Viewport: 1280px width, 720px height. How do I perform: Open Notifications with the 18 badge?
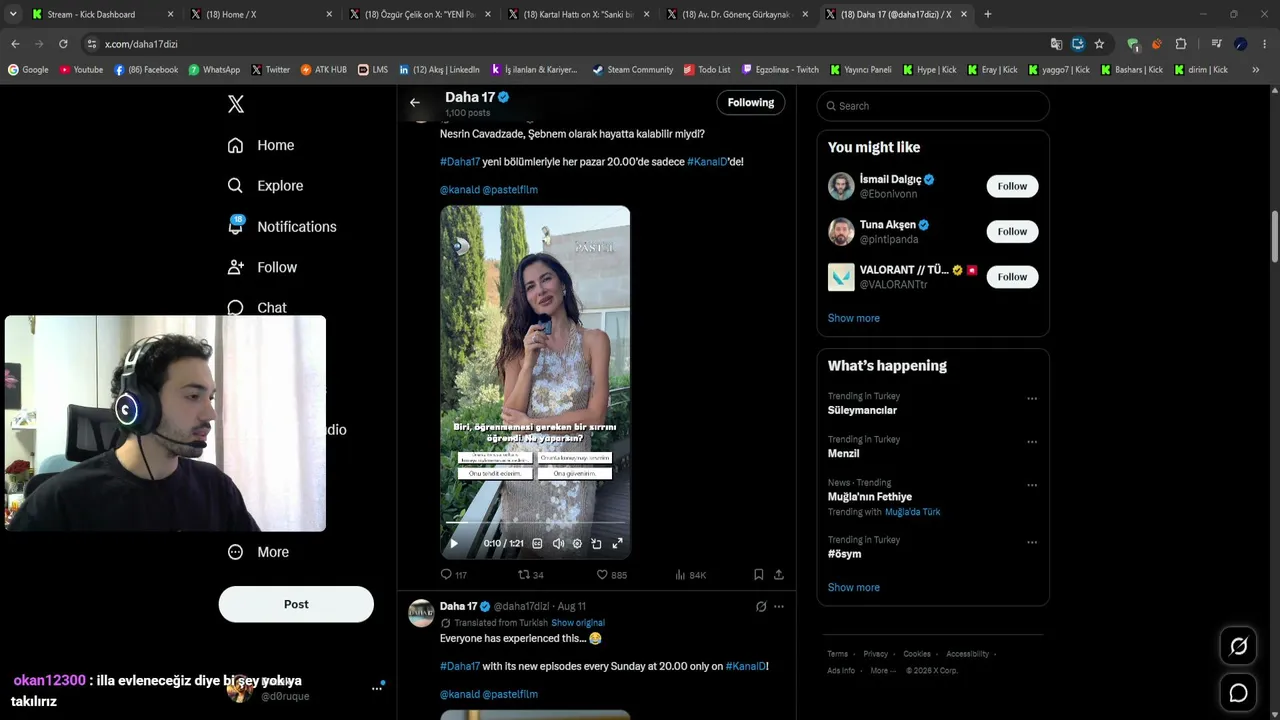coord(282,227)
